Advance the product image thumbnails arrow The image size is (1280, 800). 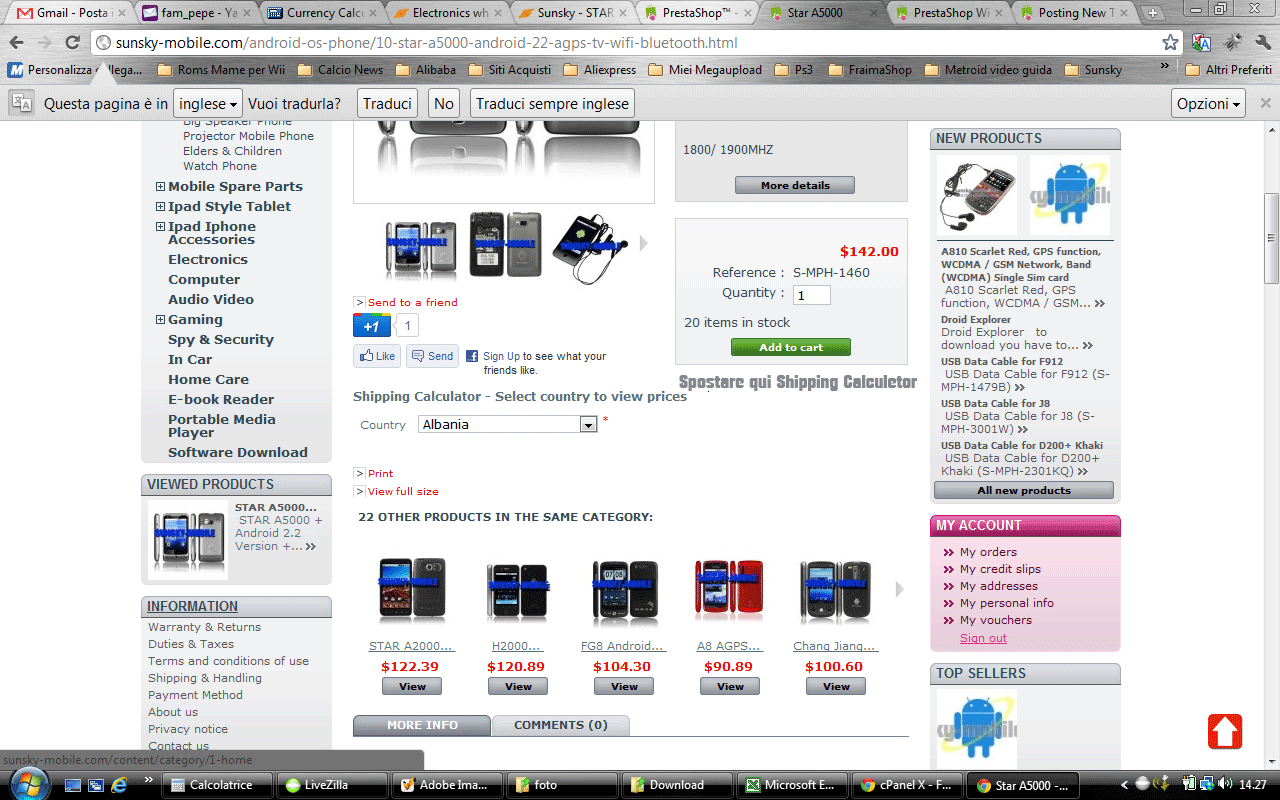pyautogui.click(x=644, y=243)
